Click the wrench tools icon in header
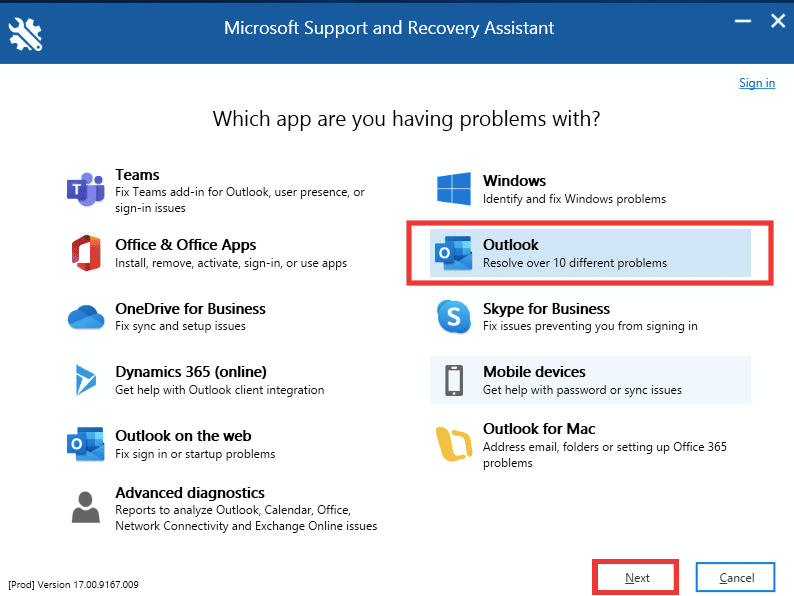This screenshot has width=794, height=596. (x=25, y=34)
